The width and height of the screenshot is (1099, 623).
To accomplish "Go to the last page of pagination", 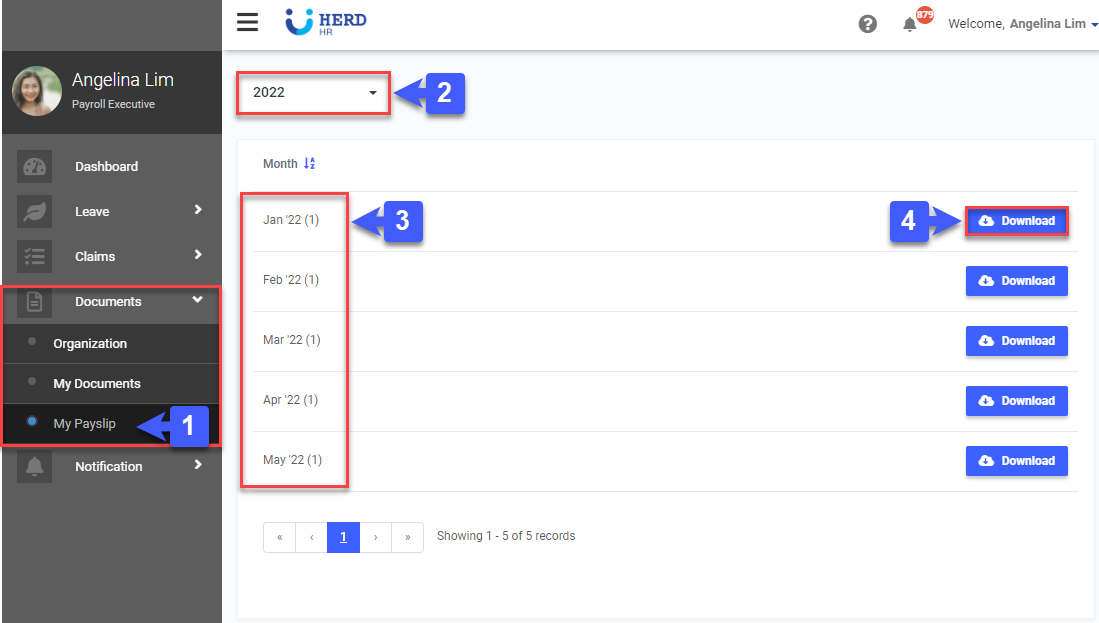I will 407,537.
